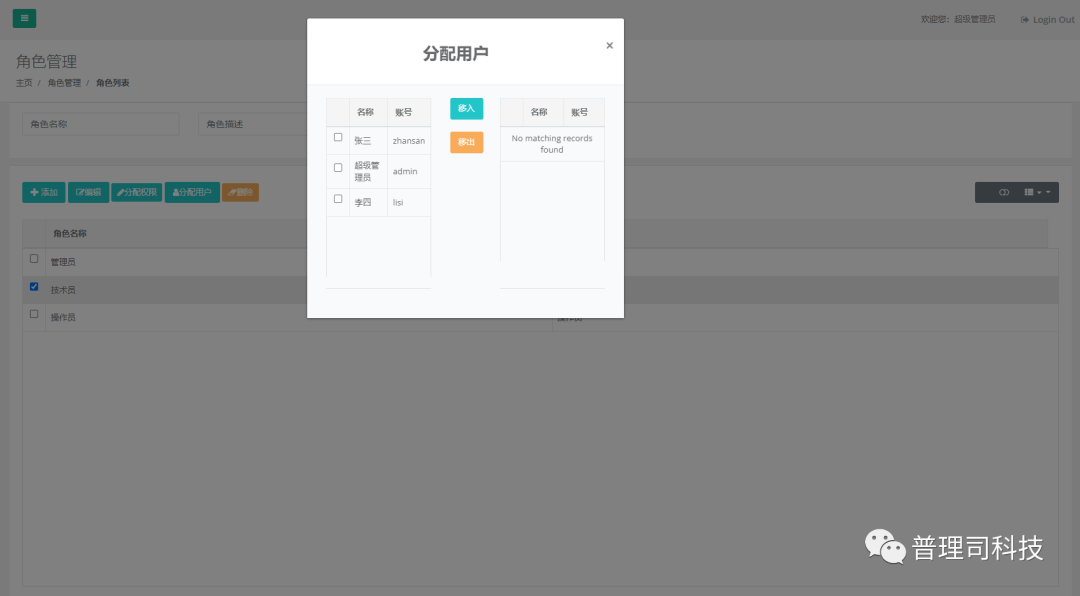Check the checkbox next to 张三
This screenshot has width=1080, height=596.
tap(337, 137)
